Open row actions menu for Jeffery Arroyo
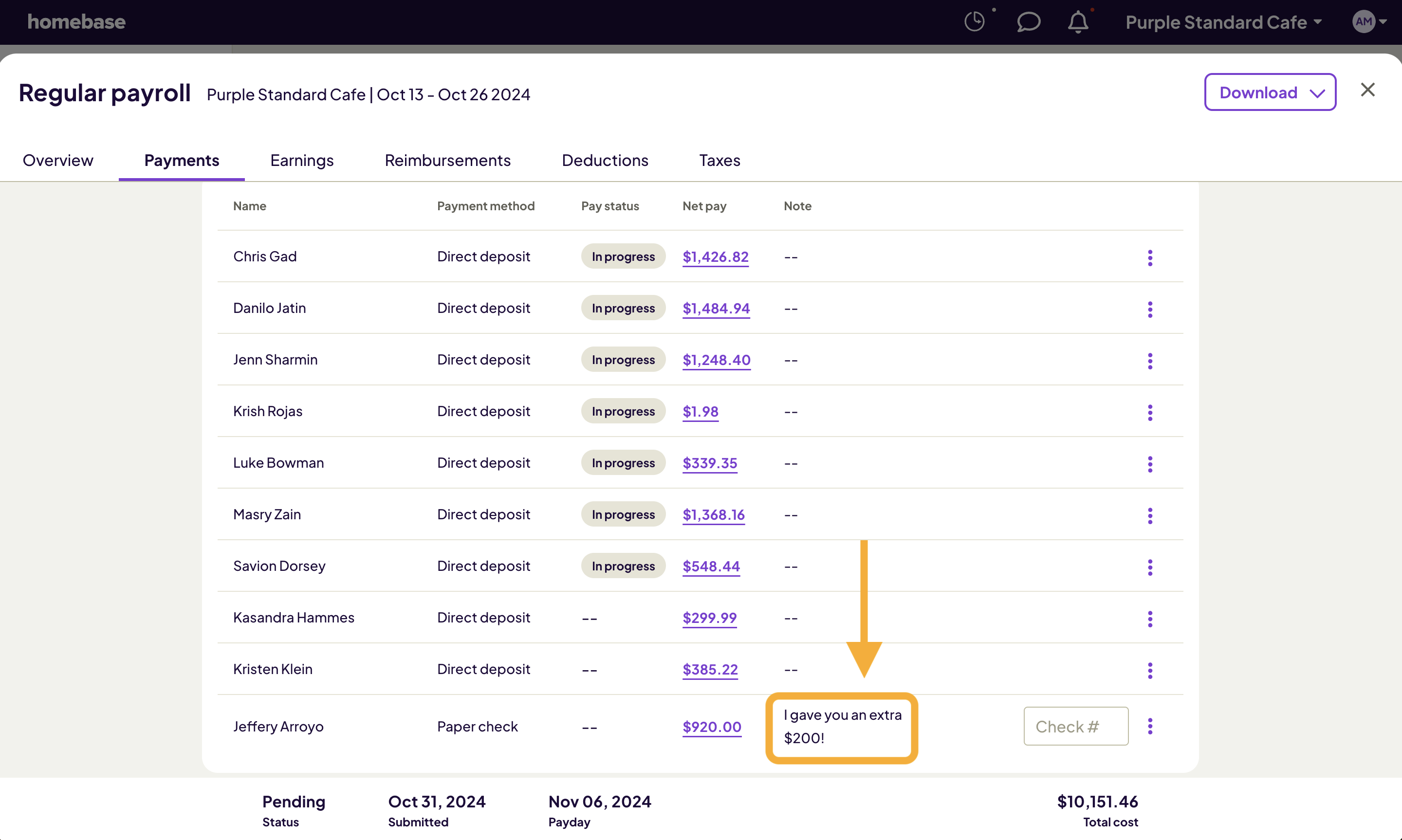Image resolution: width=1402 pixels, height=840 pixels. (x=1150, y=726)
